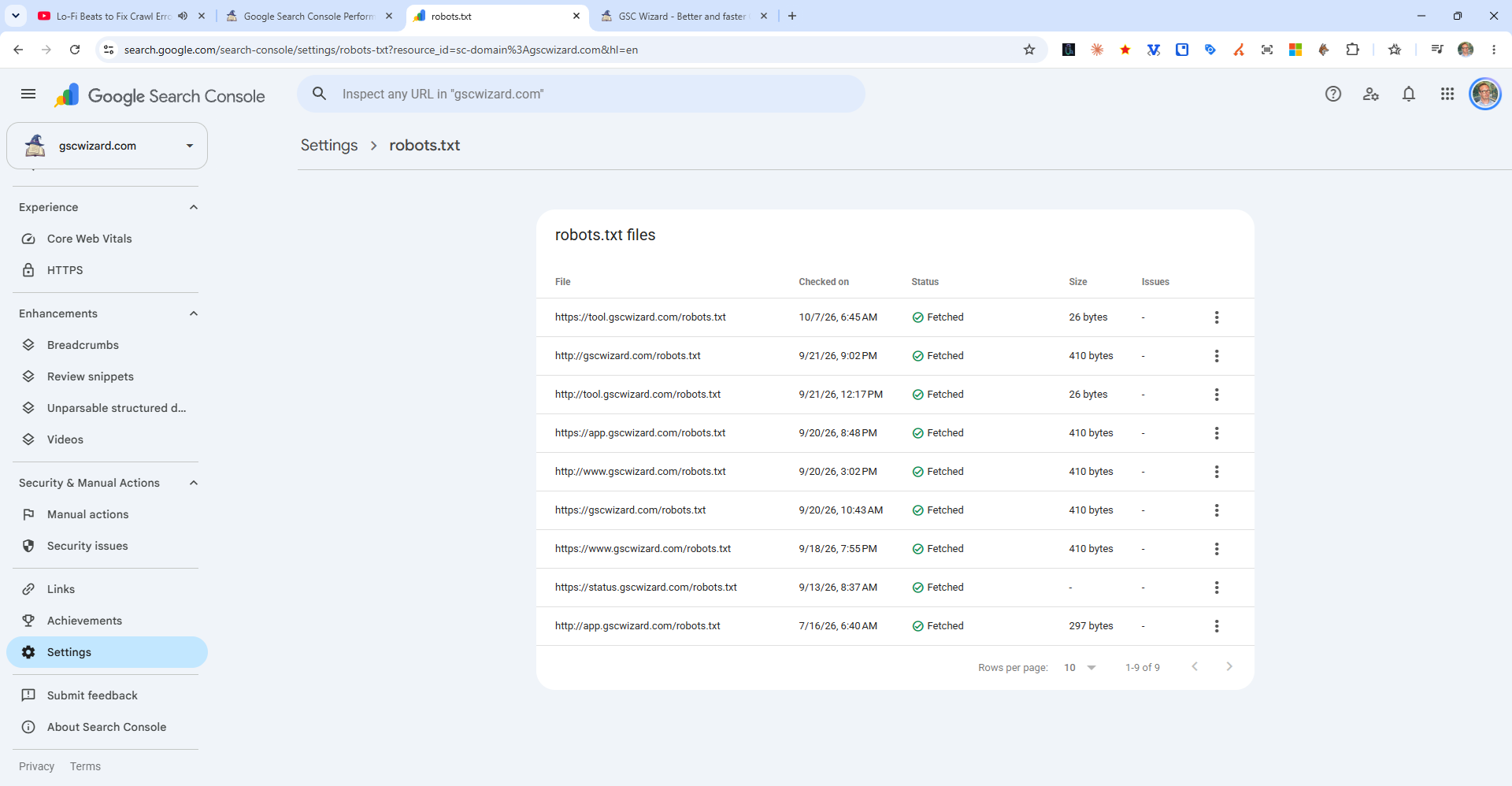Focus the Inspect any URL search field
This screenshot has height=786, width=1512.
pos(581,94)
